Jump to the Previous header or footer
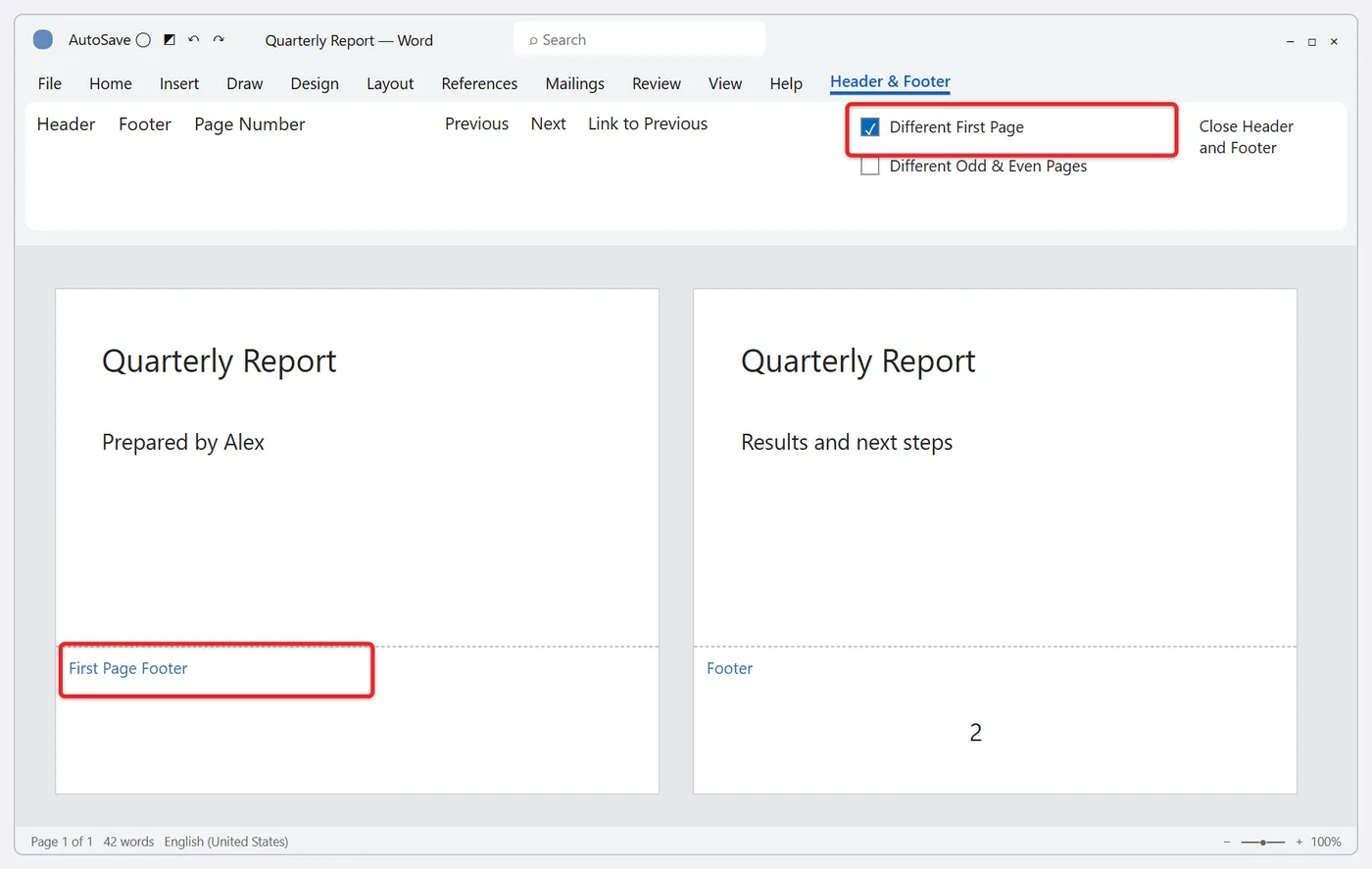Screen dimensions: 1372x869 click(x=477, y=124)
